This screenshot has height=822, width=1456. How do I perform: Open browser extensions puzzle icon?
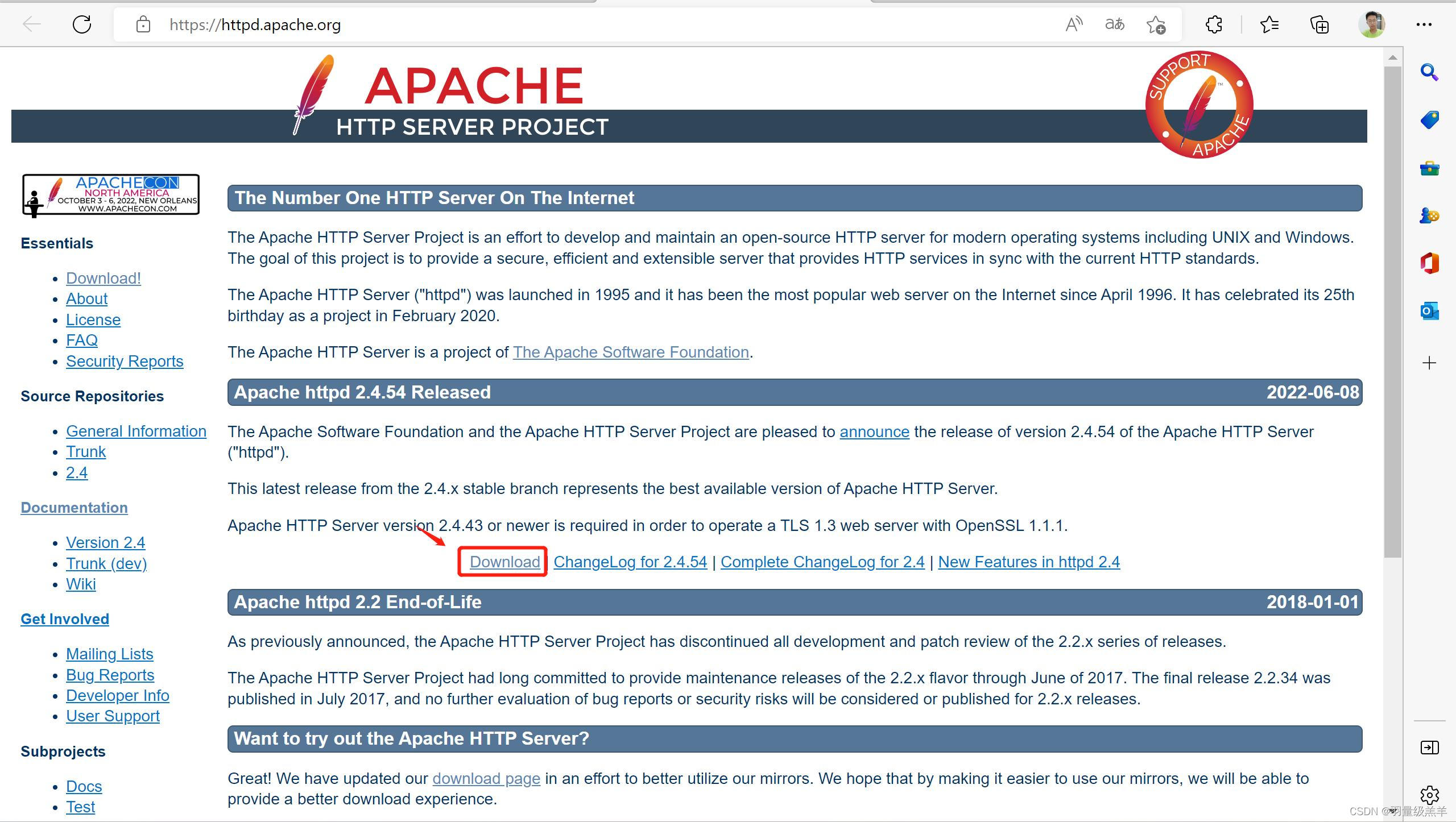pyautogui.click(x=1214, y=24)
